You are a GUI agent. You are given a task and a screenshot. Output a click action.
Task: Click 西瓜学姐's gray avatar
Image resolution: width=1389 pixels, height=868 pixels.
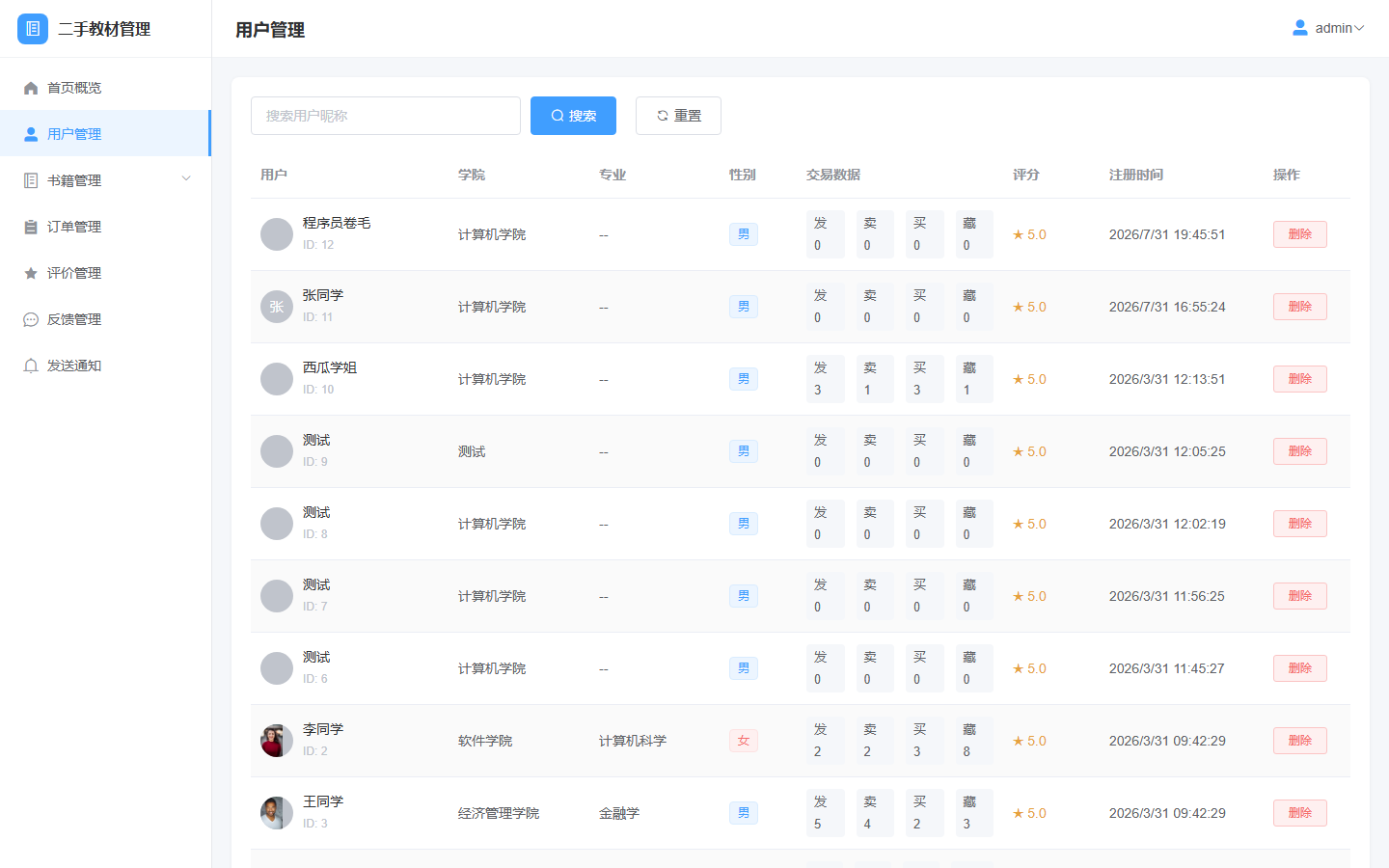tap(277, 379)
